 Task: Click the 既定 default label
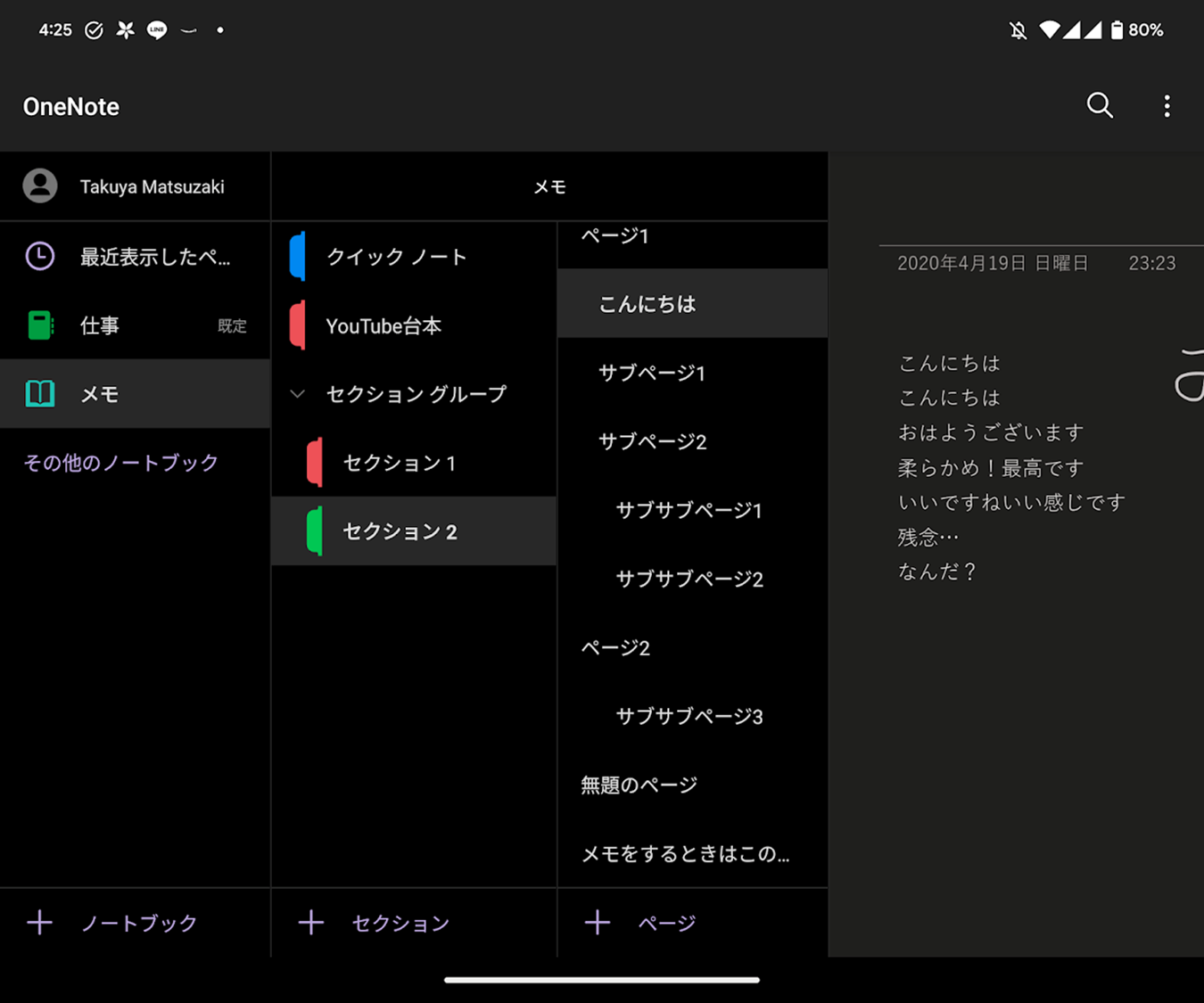point(232,325)
